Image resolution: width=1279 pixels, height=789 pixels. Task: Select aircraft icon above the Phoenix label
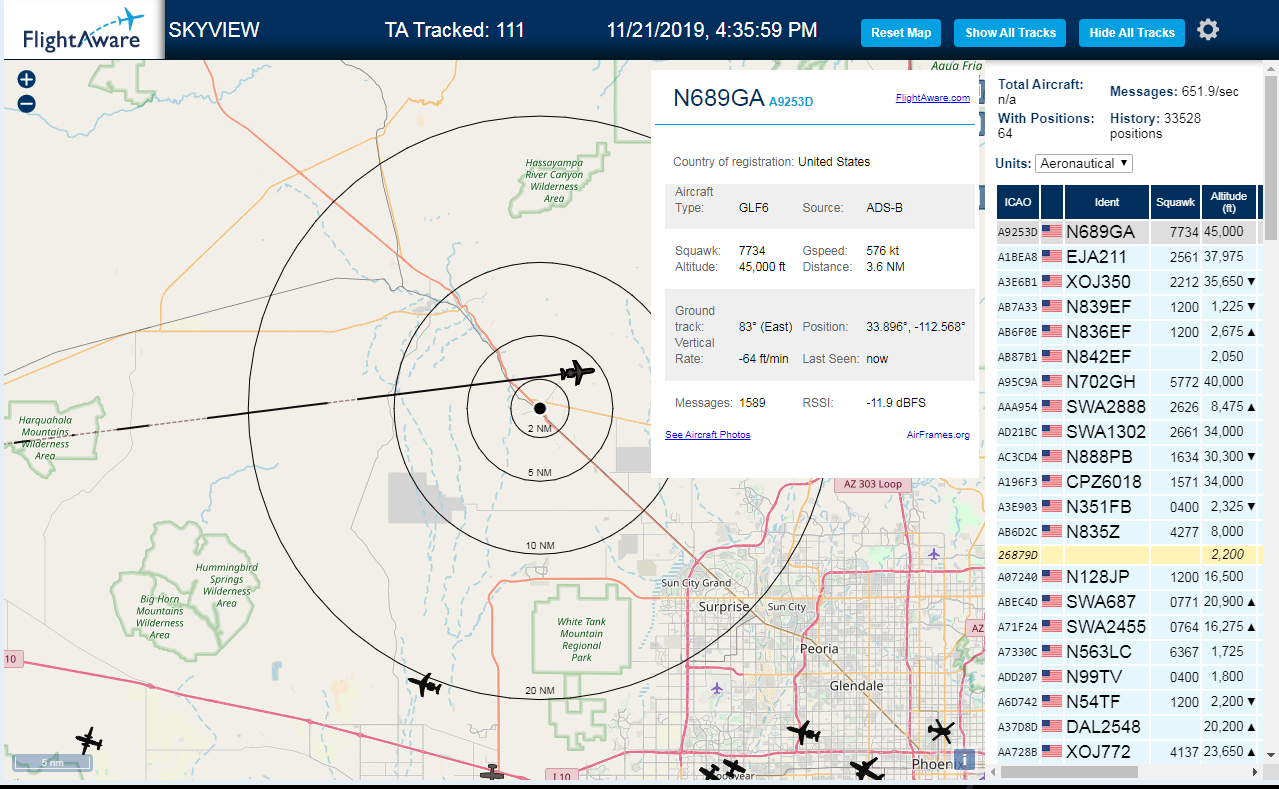click(x=941, y=731)
